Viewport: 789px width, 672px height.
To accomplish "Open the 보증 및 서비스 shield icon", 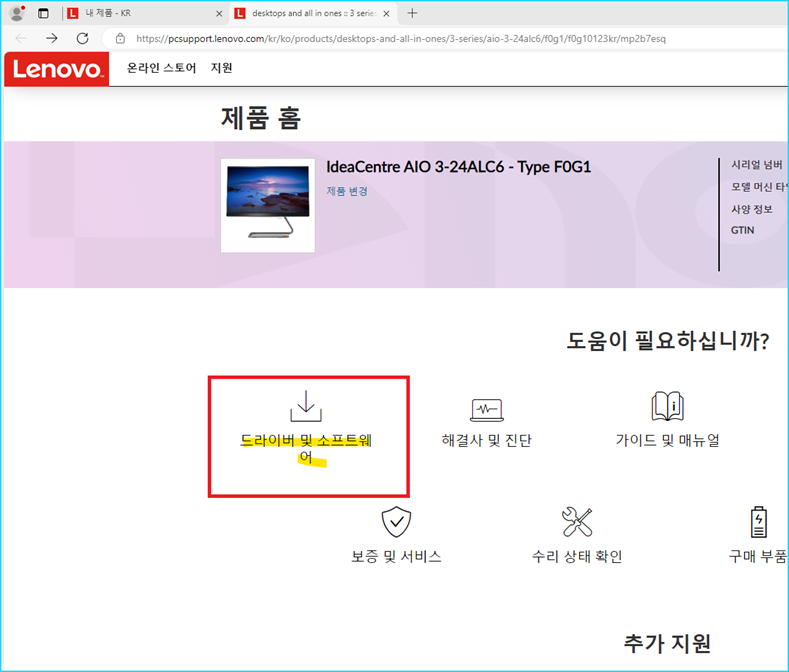I will (x=397, y=522).
